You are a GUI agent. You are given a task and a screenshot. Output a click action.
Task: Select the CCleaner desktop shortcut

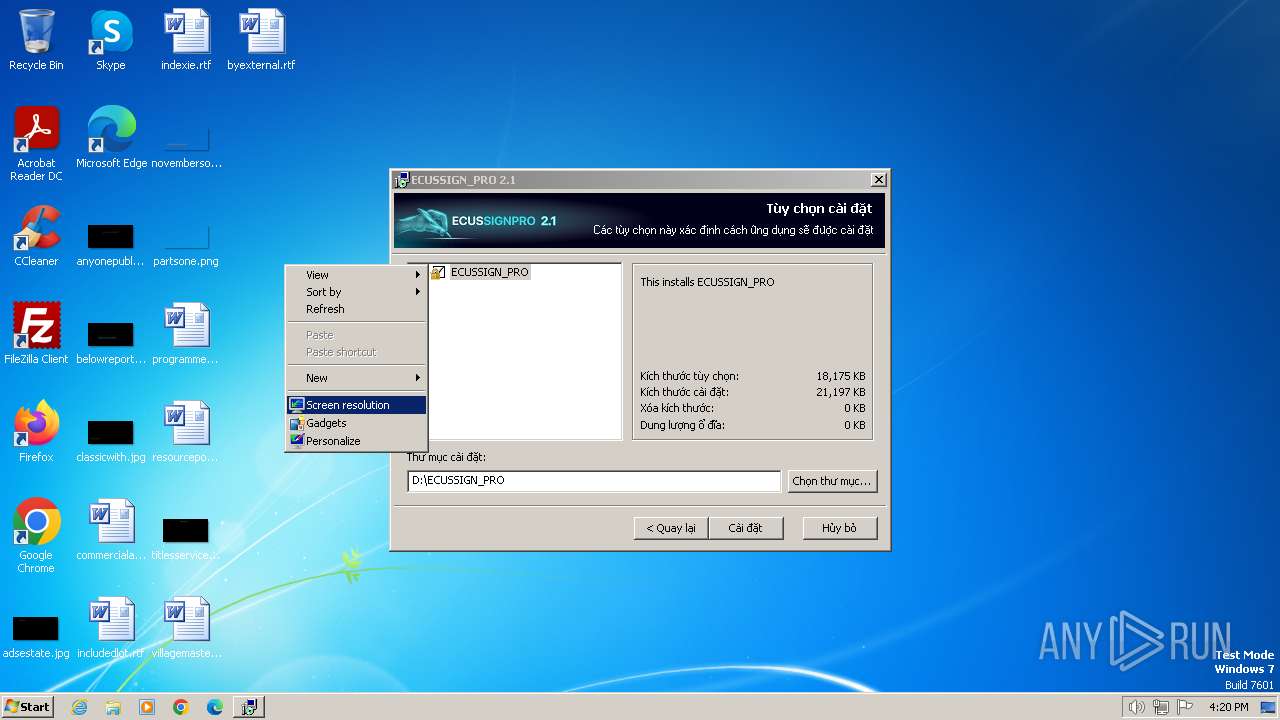36,236
